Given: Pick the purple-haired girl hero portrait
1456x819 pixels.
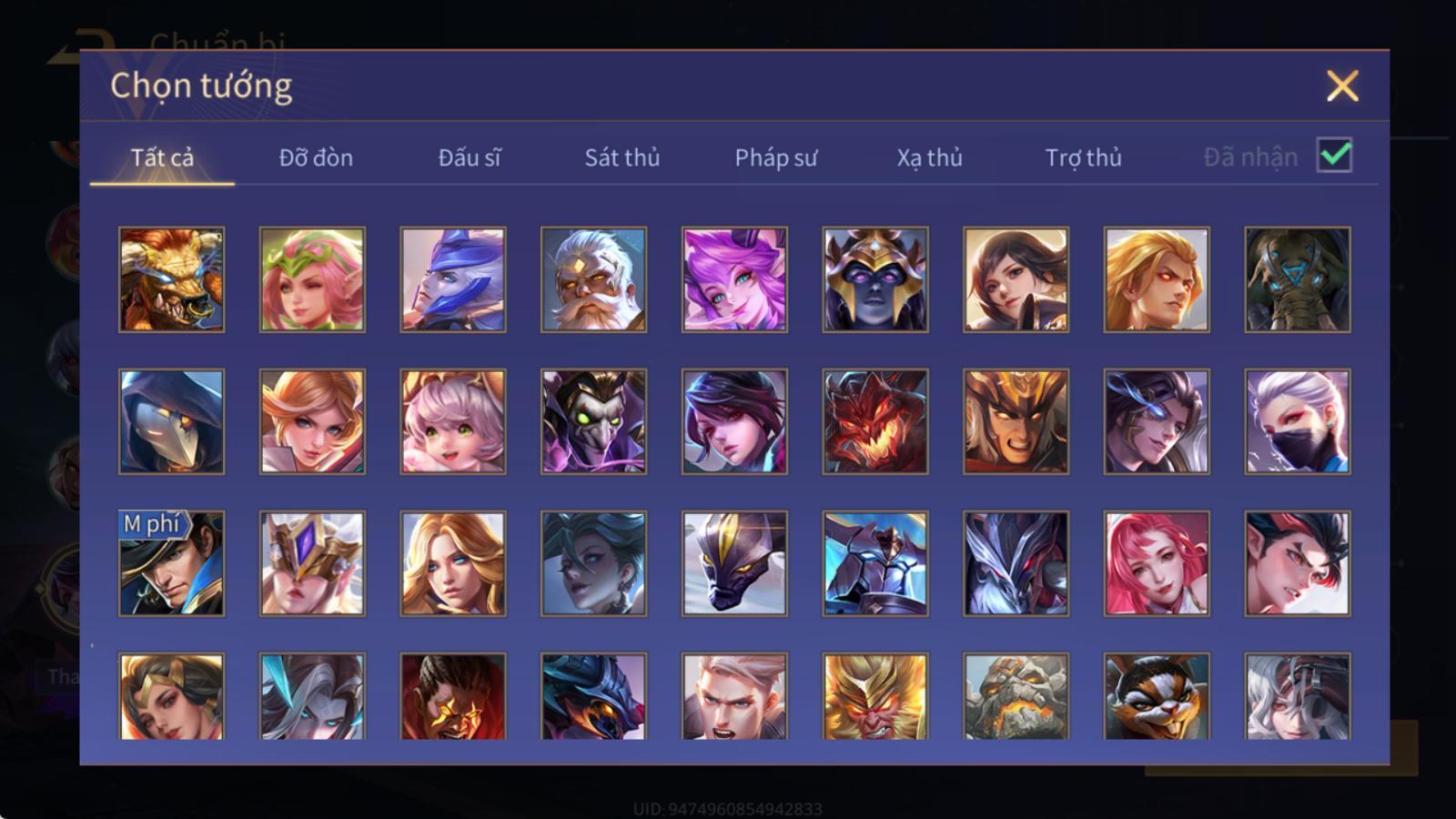Looking at the screenshot, I should (x=734, y=279).
